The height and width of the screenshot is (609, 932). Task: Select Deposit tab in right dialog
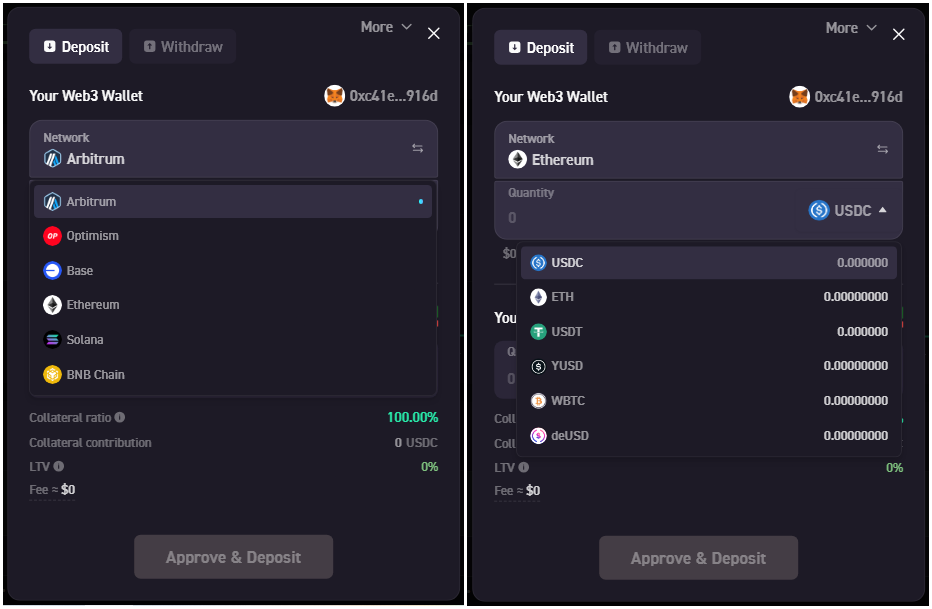(x=541, y=48)
